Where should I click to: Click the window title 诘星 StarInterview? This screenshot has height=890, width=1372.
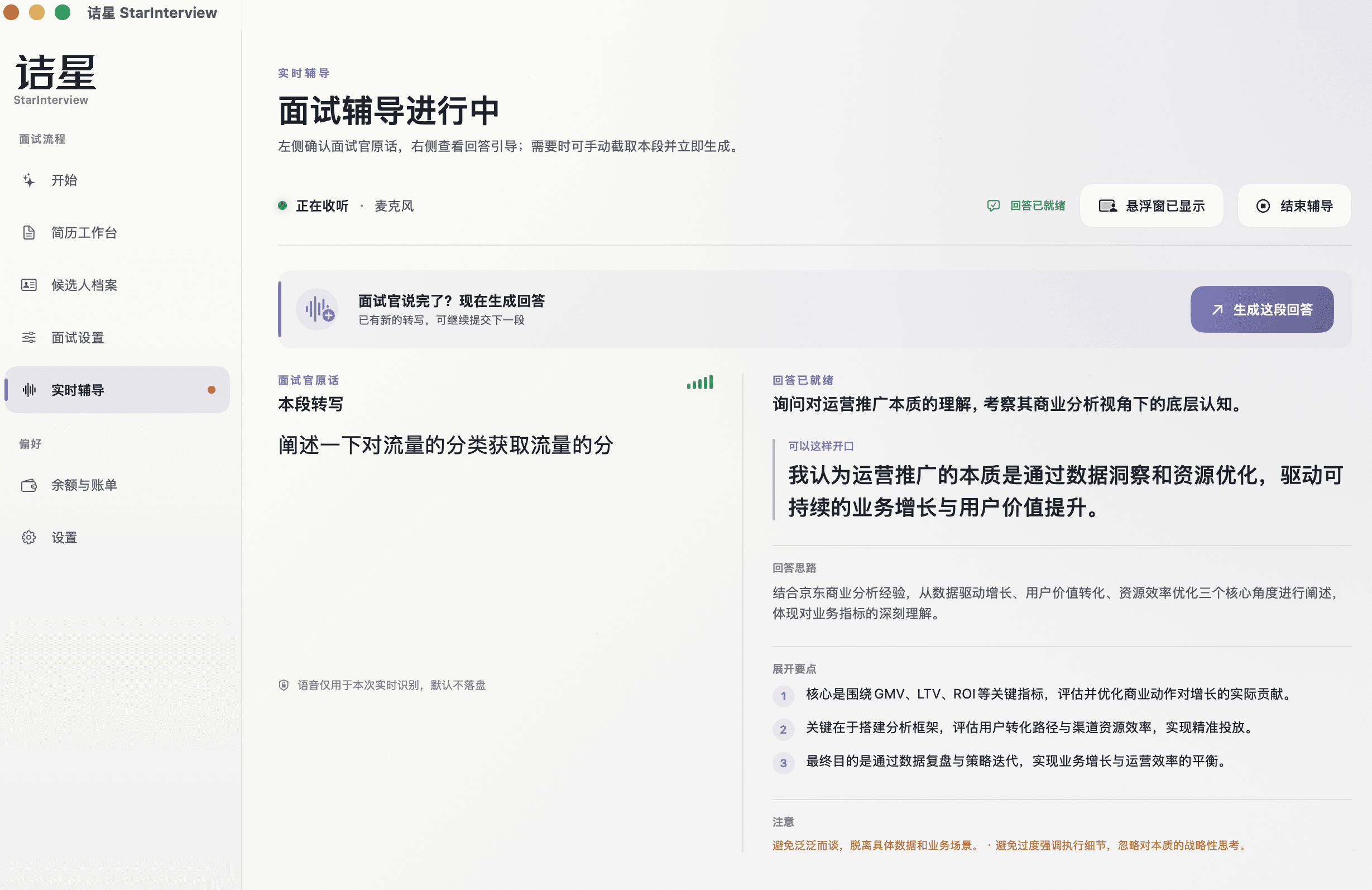[152, 13]
